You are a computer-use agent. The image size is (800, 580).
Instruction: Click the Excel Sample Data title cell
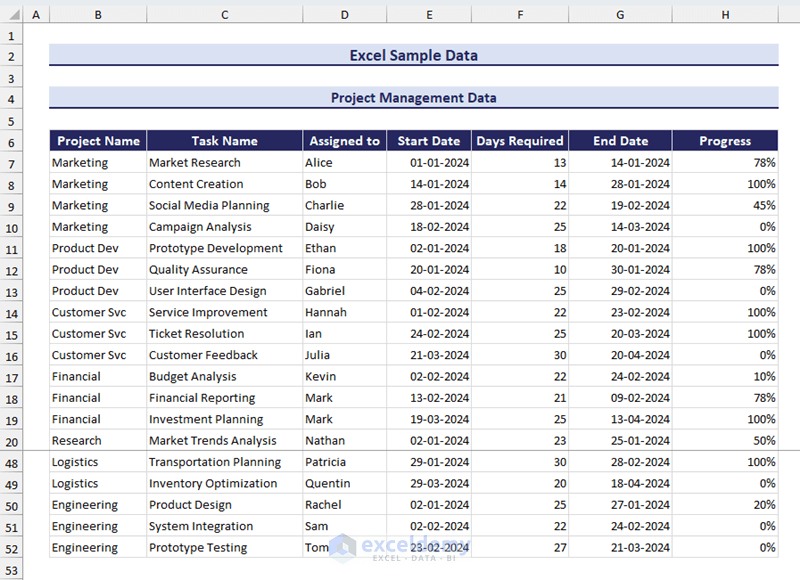413,55
